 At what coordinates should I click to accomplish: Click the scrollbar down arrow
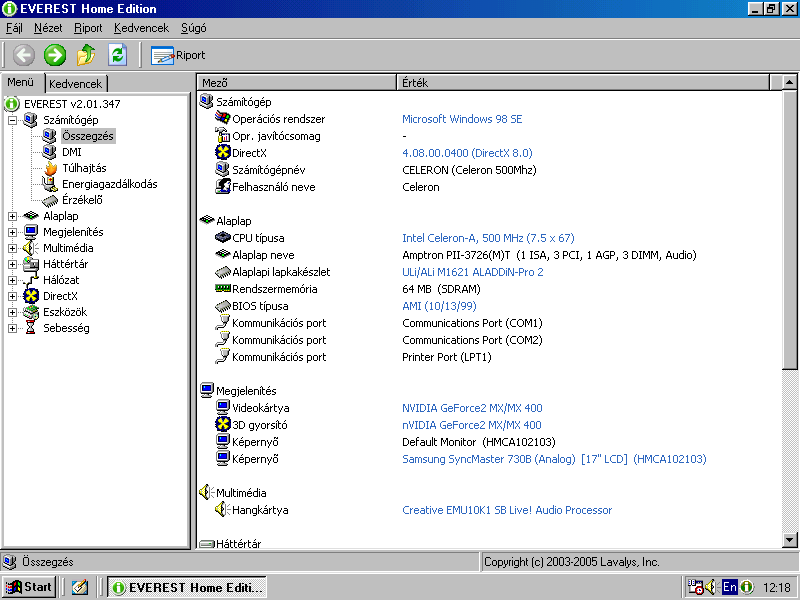pyautogui.click(x=789, y=539)
